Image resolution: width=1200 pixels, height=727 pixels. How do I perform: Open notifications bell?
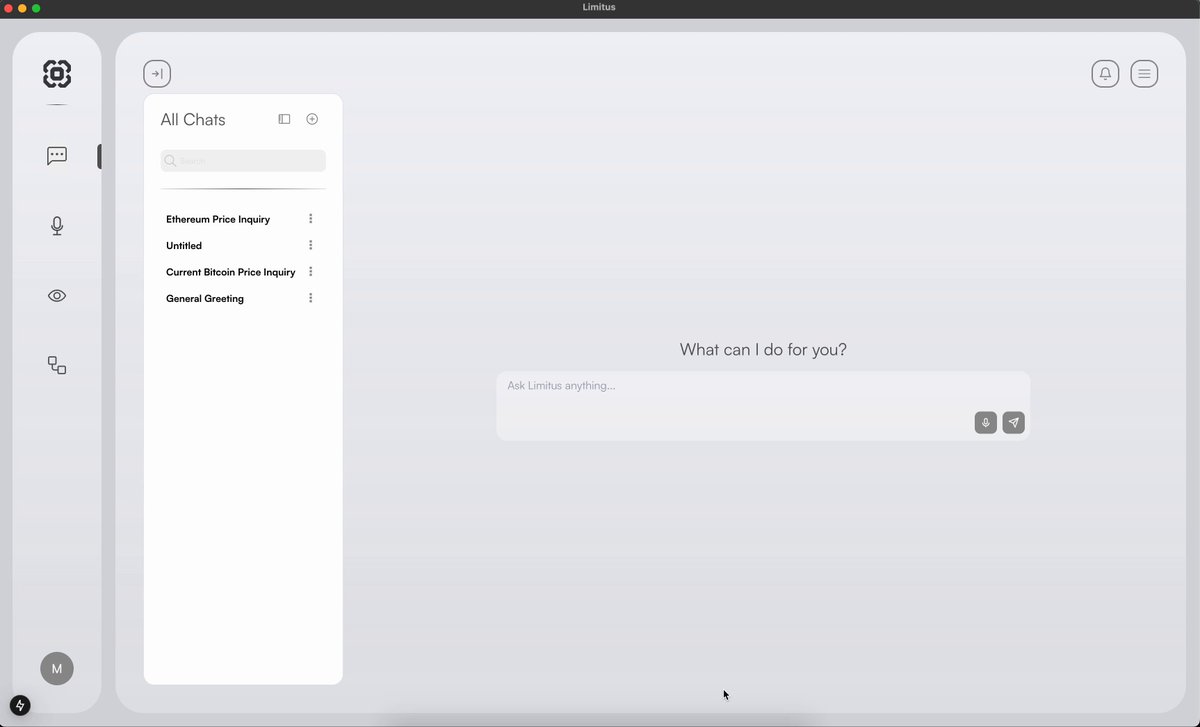1105,74
